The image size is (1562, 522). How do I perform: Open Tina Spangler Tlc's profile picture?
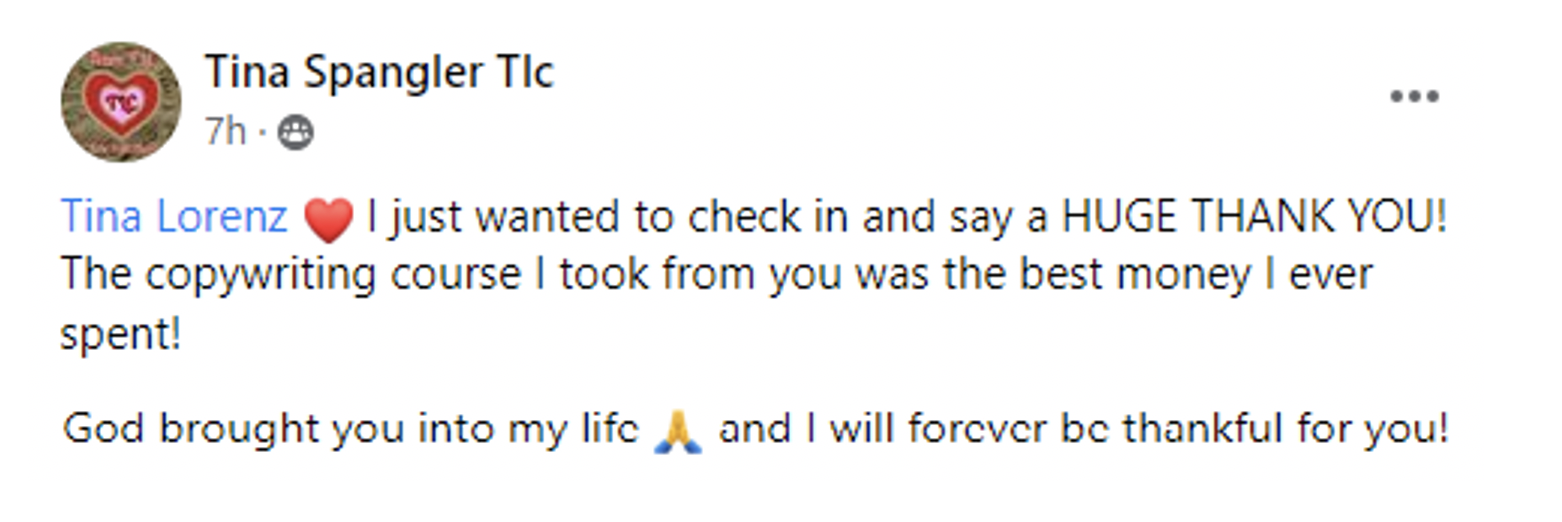[121, 102]
